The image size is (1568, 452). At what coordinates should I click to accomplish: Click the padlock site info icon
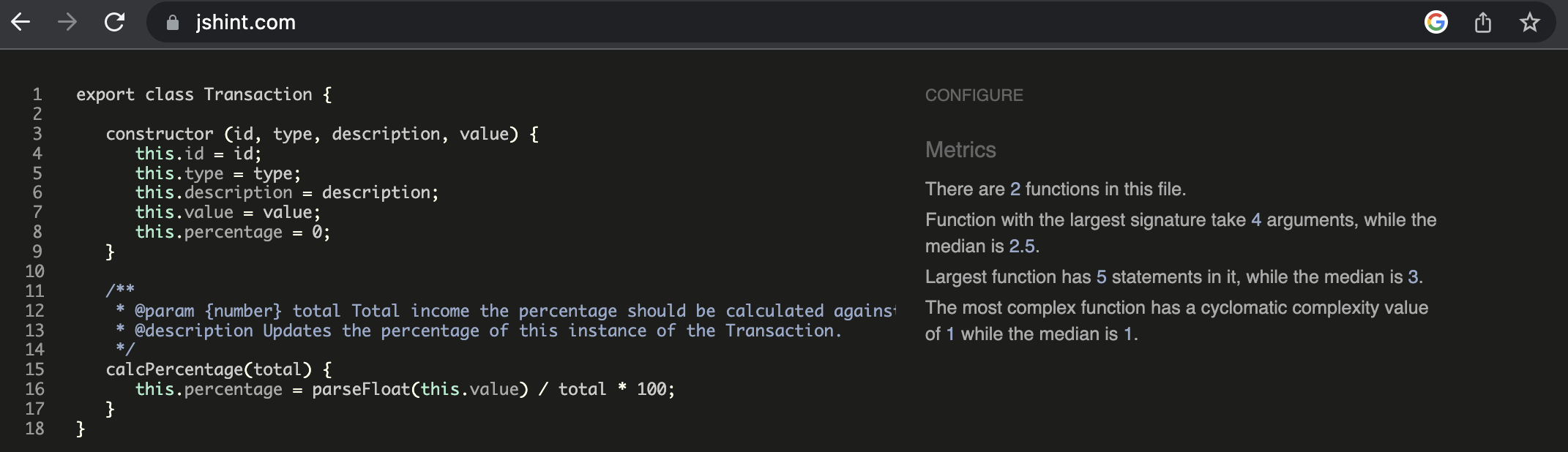pyautogui.click(x=173, y=23)
